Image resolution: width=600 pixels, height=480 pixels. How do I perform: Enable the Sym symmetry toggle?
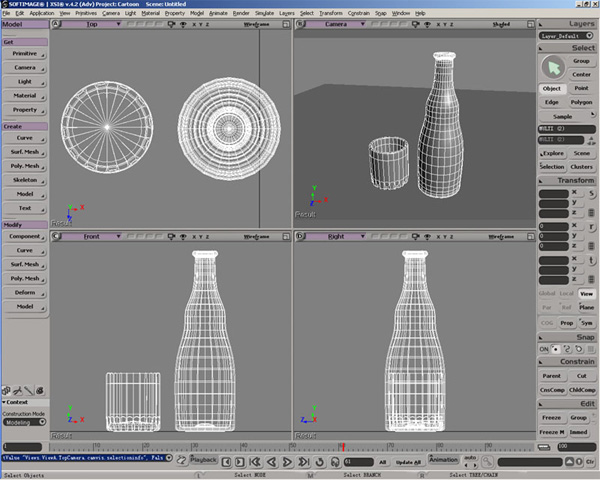[x=586, y=323]
